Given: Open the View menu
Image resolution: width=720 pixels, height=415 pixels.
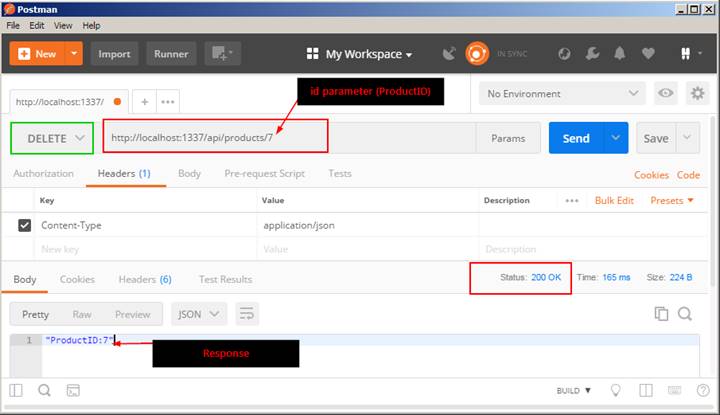Looking at the screenshot, I should tap(63, 25).
